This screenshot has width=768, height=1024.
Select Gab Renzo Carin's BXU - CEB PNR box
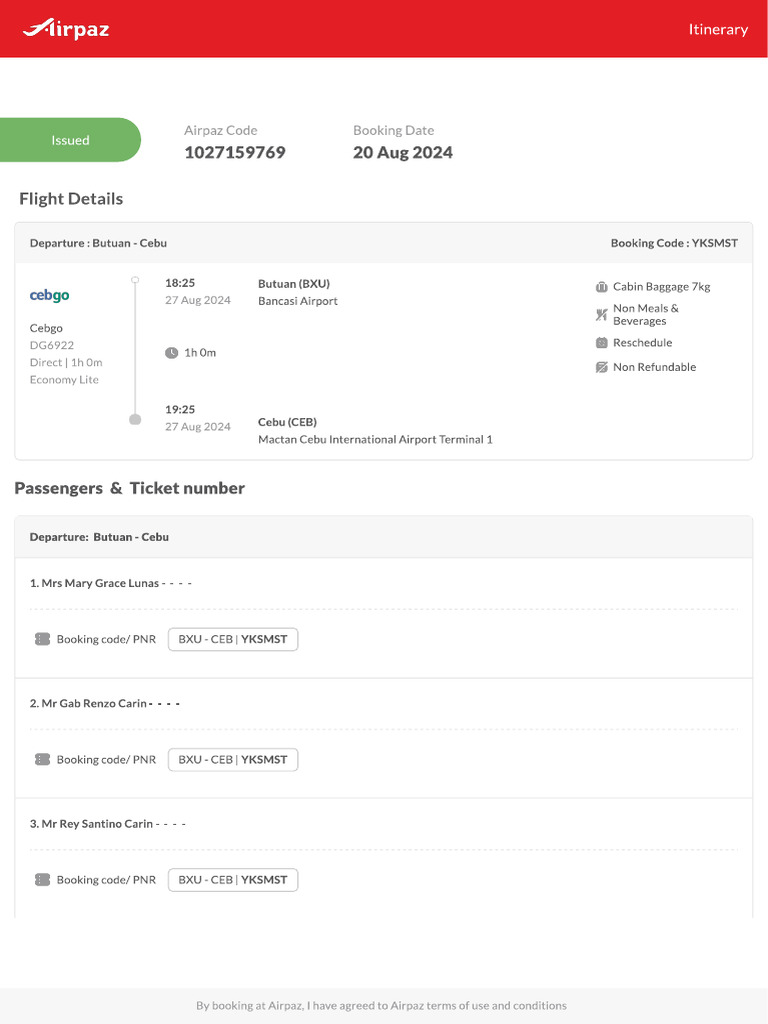click(233, 760)
